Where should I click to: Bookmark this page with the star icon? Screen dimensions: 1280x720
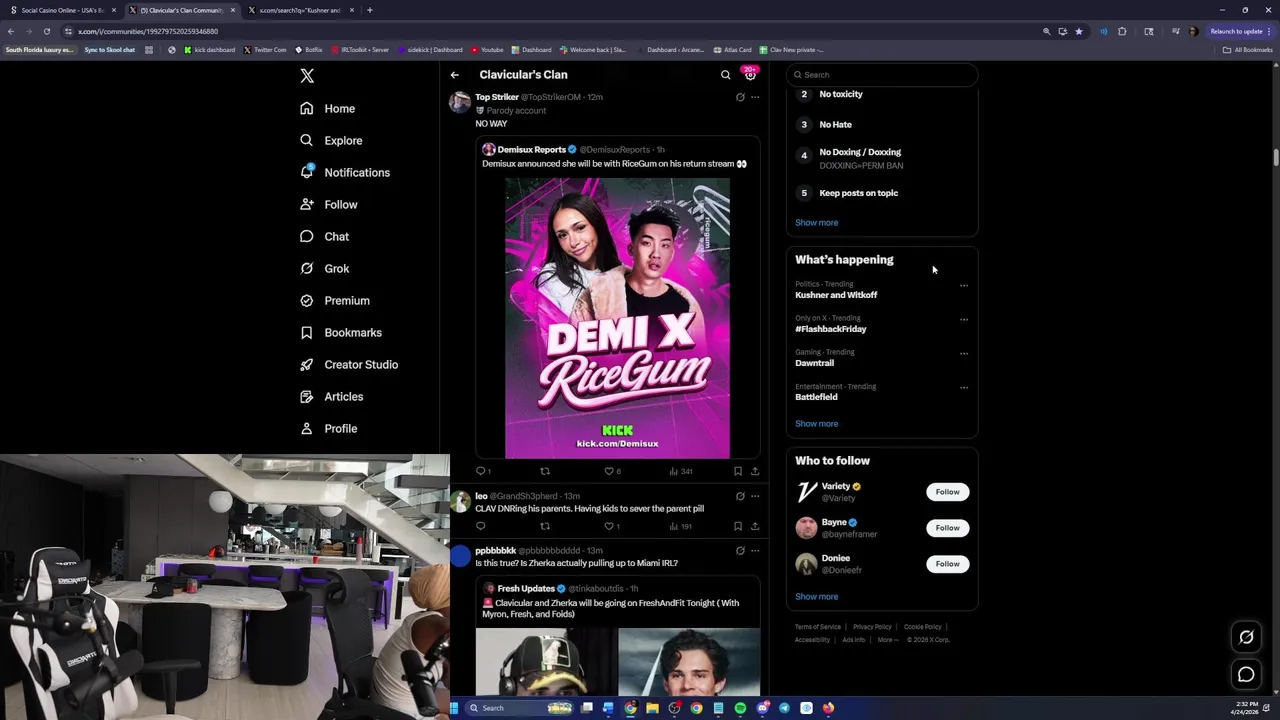coord(1079,31)
